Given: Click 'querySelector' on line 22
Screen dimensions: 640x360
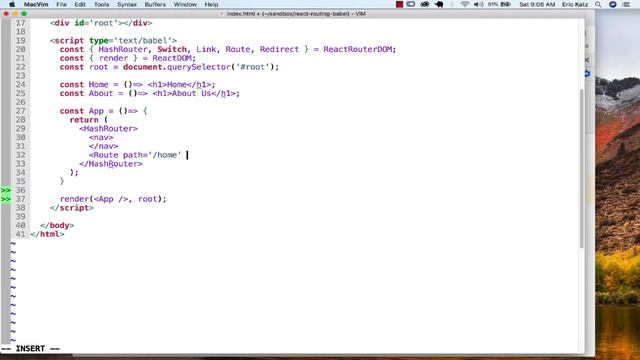Looking at the screenshot, I should [199, 67].
